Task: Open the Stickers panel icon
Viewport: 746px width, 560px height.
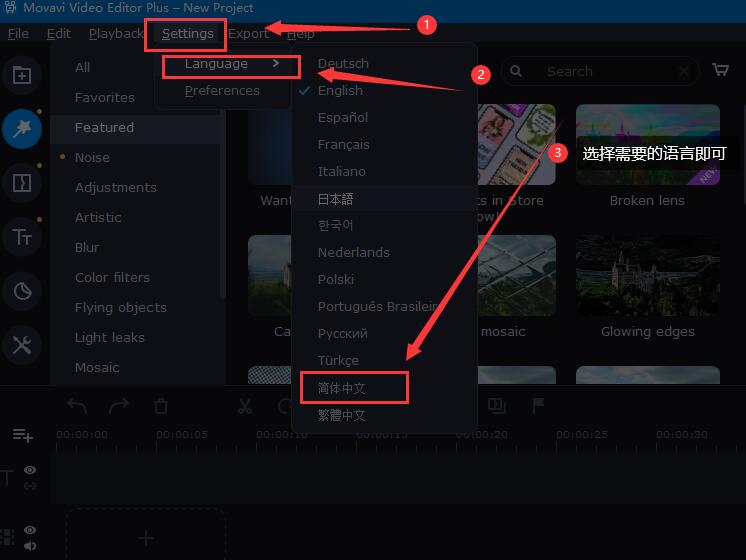Action: coord(22,291)
